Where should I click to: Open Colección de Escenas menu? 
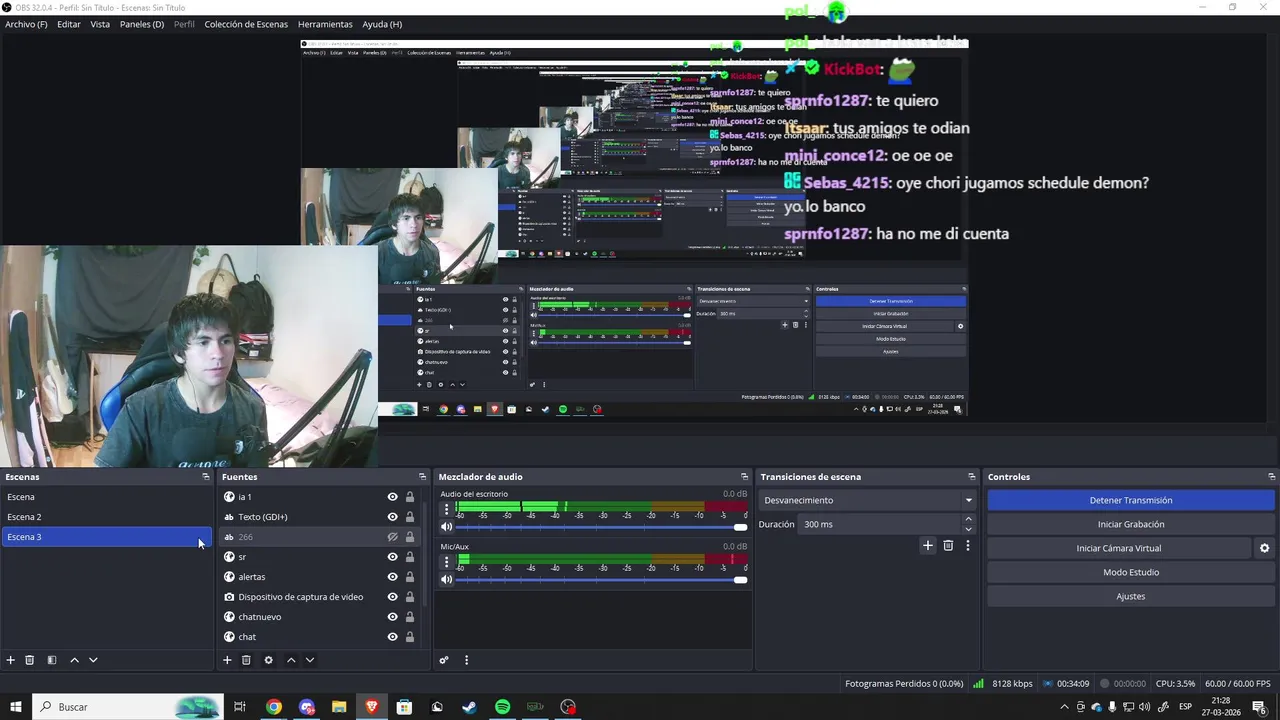point(246,24)
